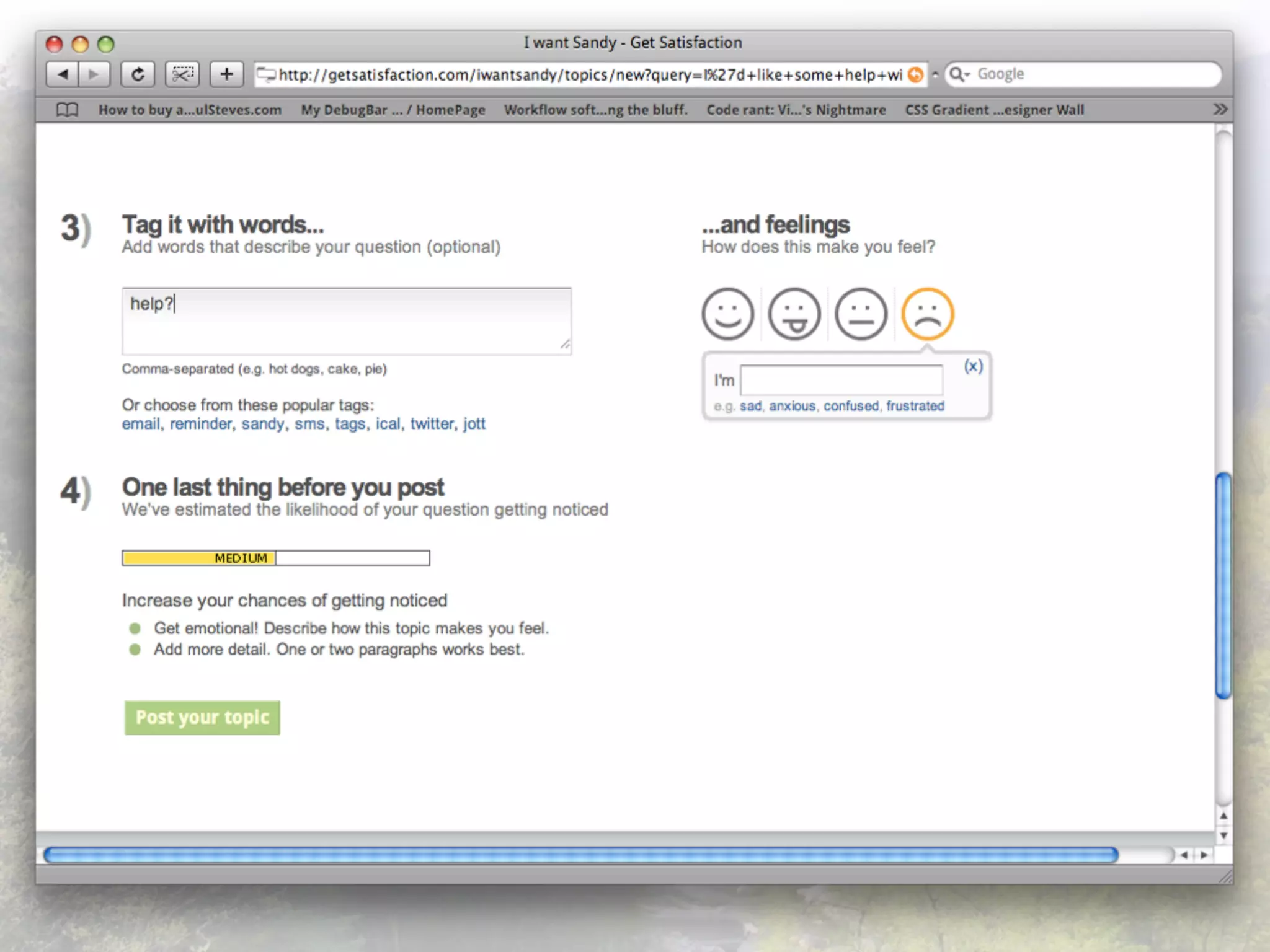Select the sad orange frowning face
This screenshot has height=952, width=1270.
click(927, 314)
